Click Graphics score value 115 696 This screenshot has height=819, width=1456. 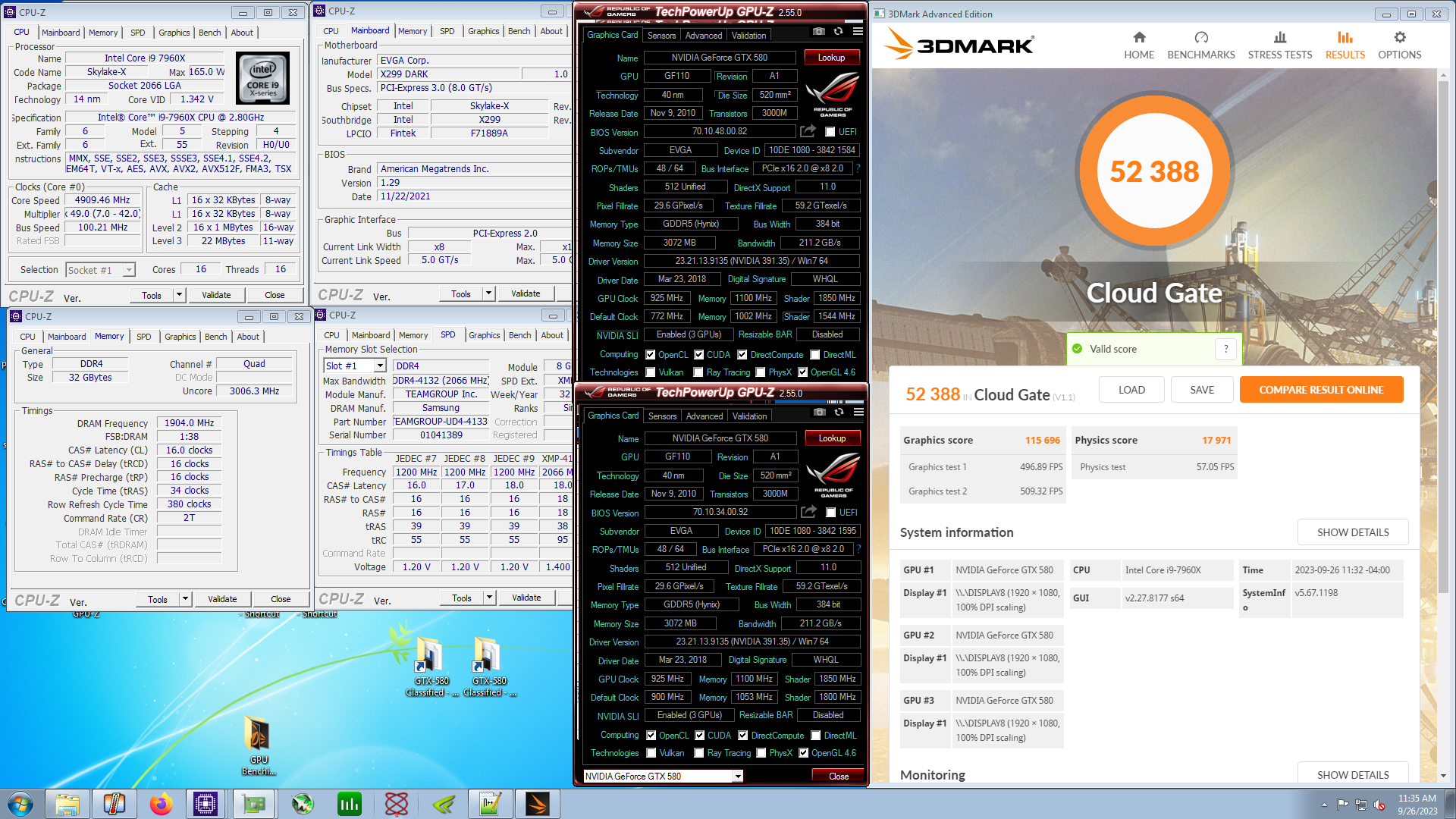(1043, 441)
